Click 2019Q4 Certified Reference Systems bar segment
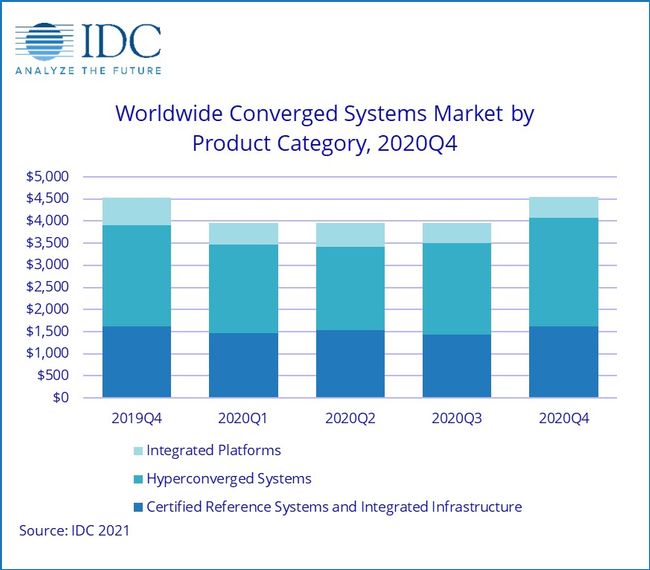This screenshot has height=570, width=650. point(137,362)
